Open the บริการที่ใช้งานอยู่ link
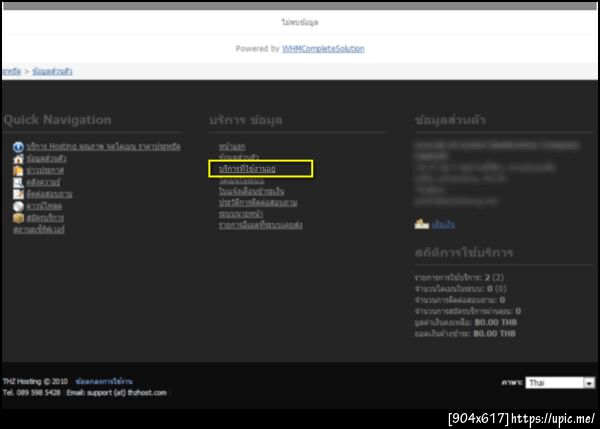Viewport: 600px width, 429px height. (247, 169)
